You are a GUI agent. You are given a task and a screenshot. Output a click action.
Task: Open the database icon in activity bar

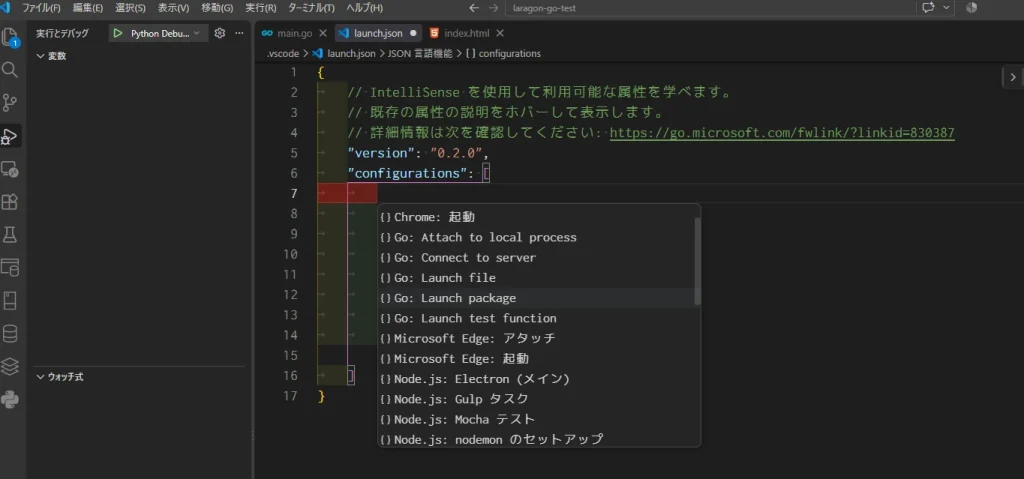(10, 334)
